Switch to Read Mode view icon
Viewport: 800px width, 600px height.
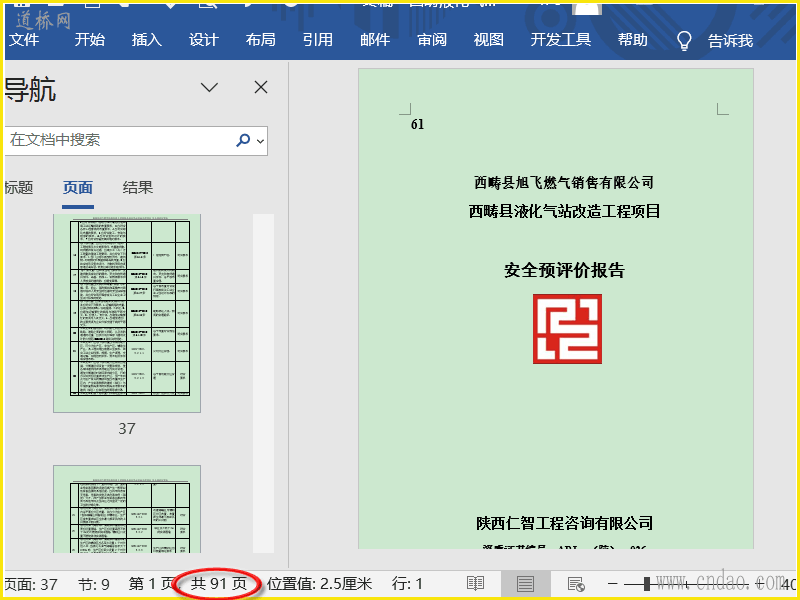click(476, 584)
